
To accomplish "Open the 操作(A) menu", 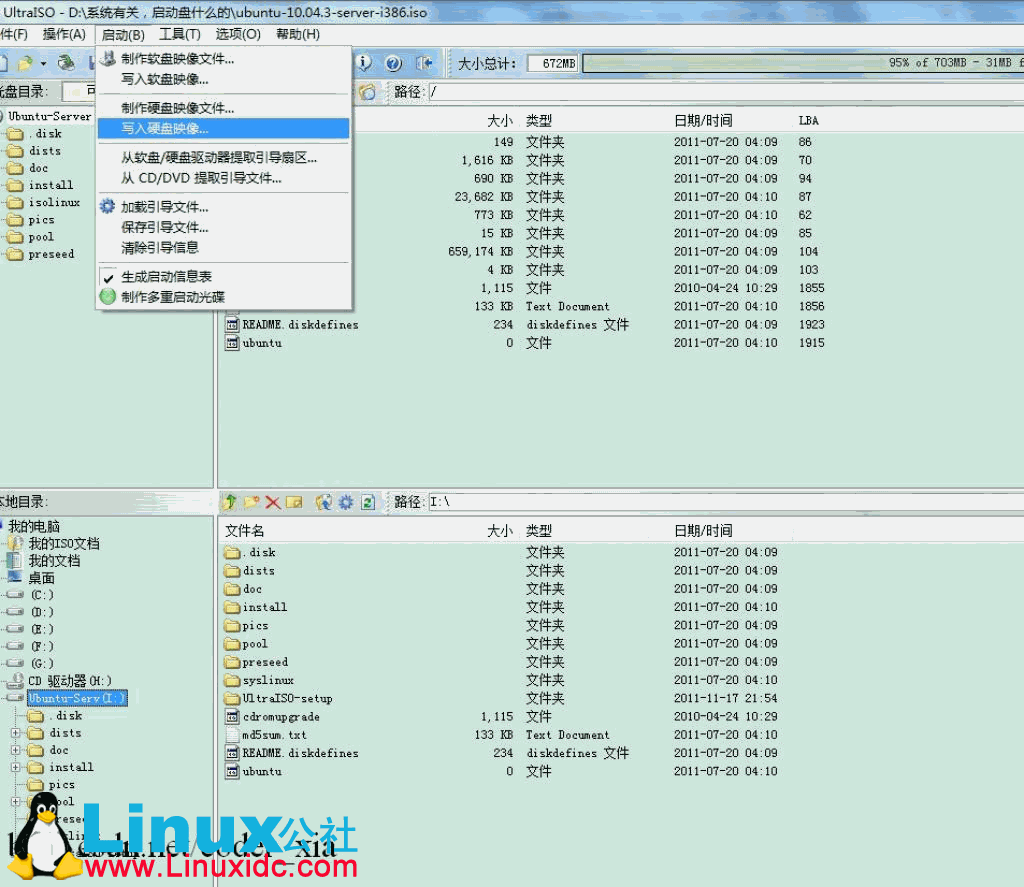I will click(x=64, y=34).
